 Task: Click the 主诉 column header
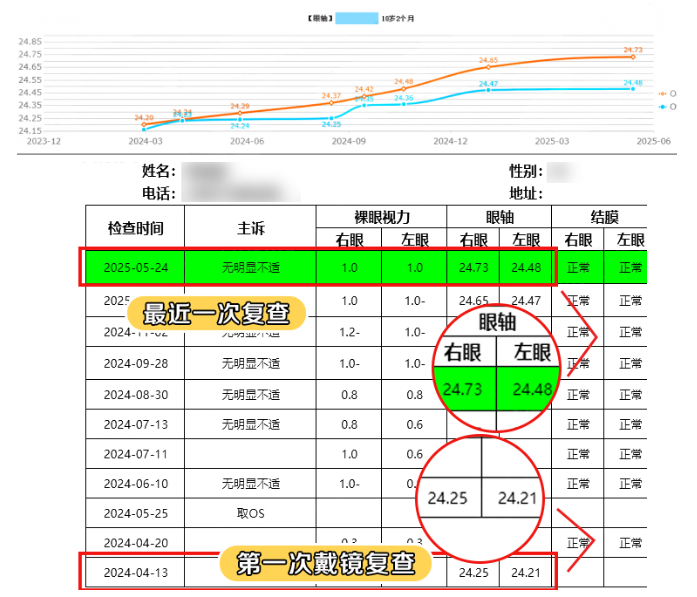[250, 228]
